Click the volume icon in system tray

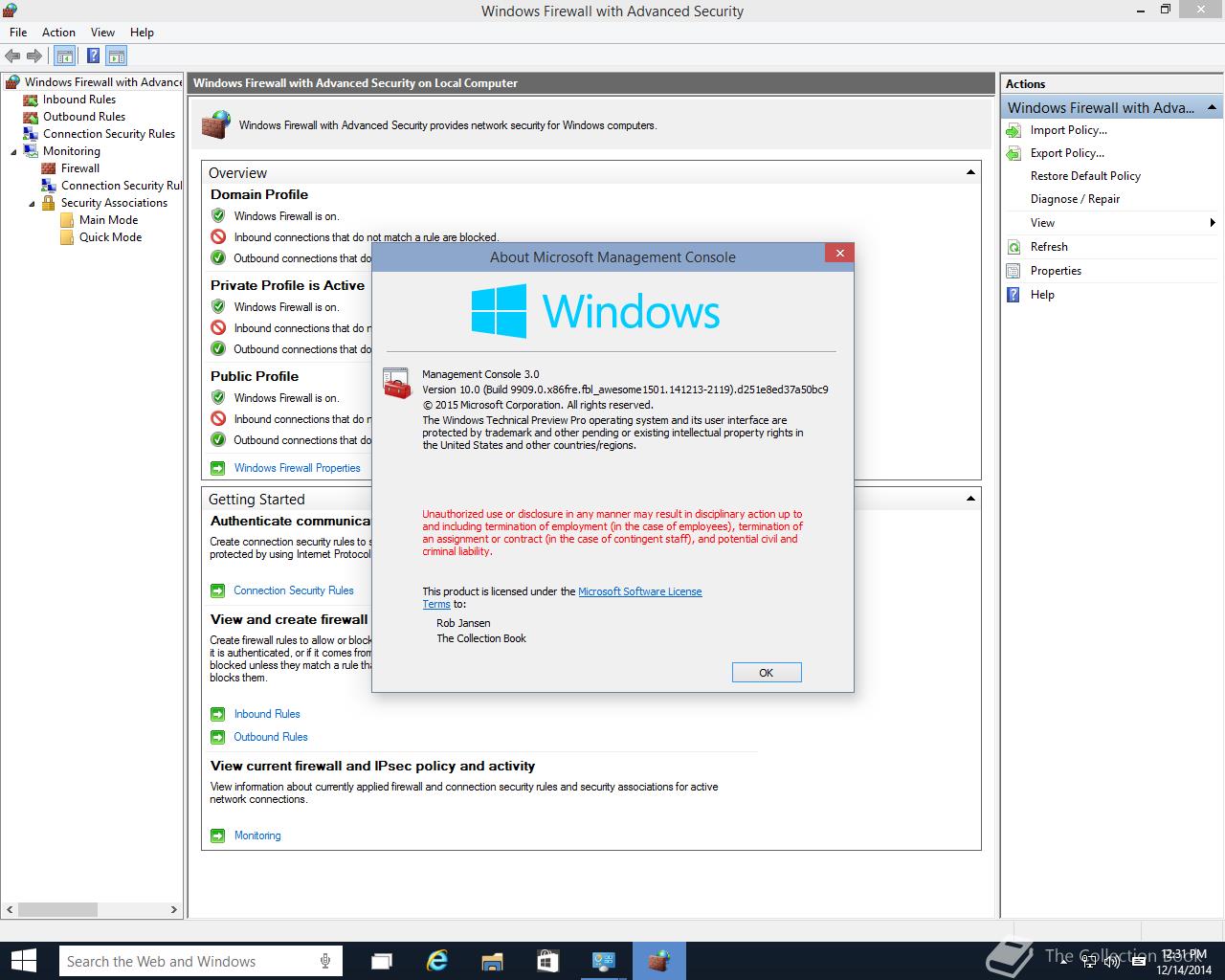pos(1111,962)
